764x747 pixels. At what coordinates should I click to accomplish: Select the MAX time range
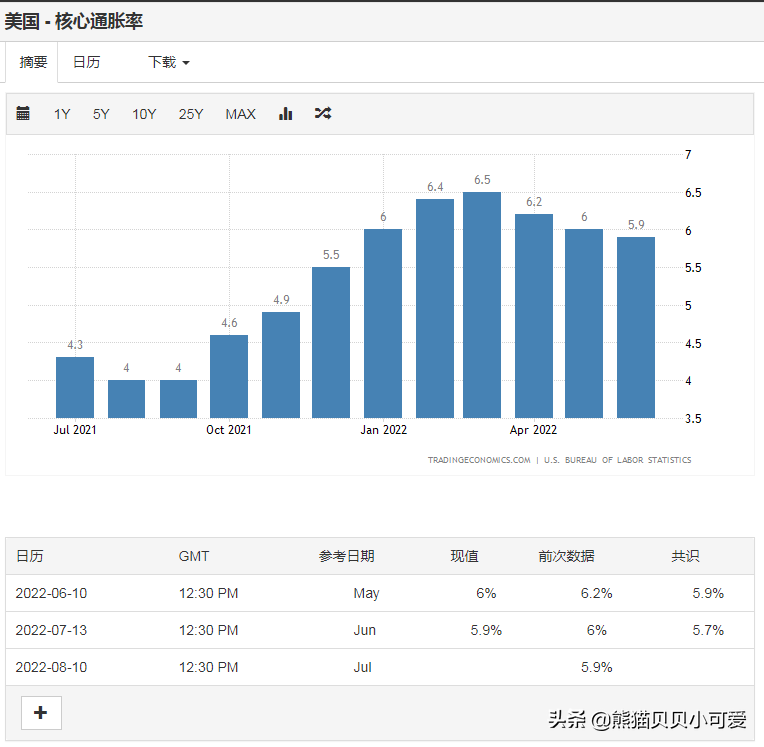(x=241, y=114)
